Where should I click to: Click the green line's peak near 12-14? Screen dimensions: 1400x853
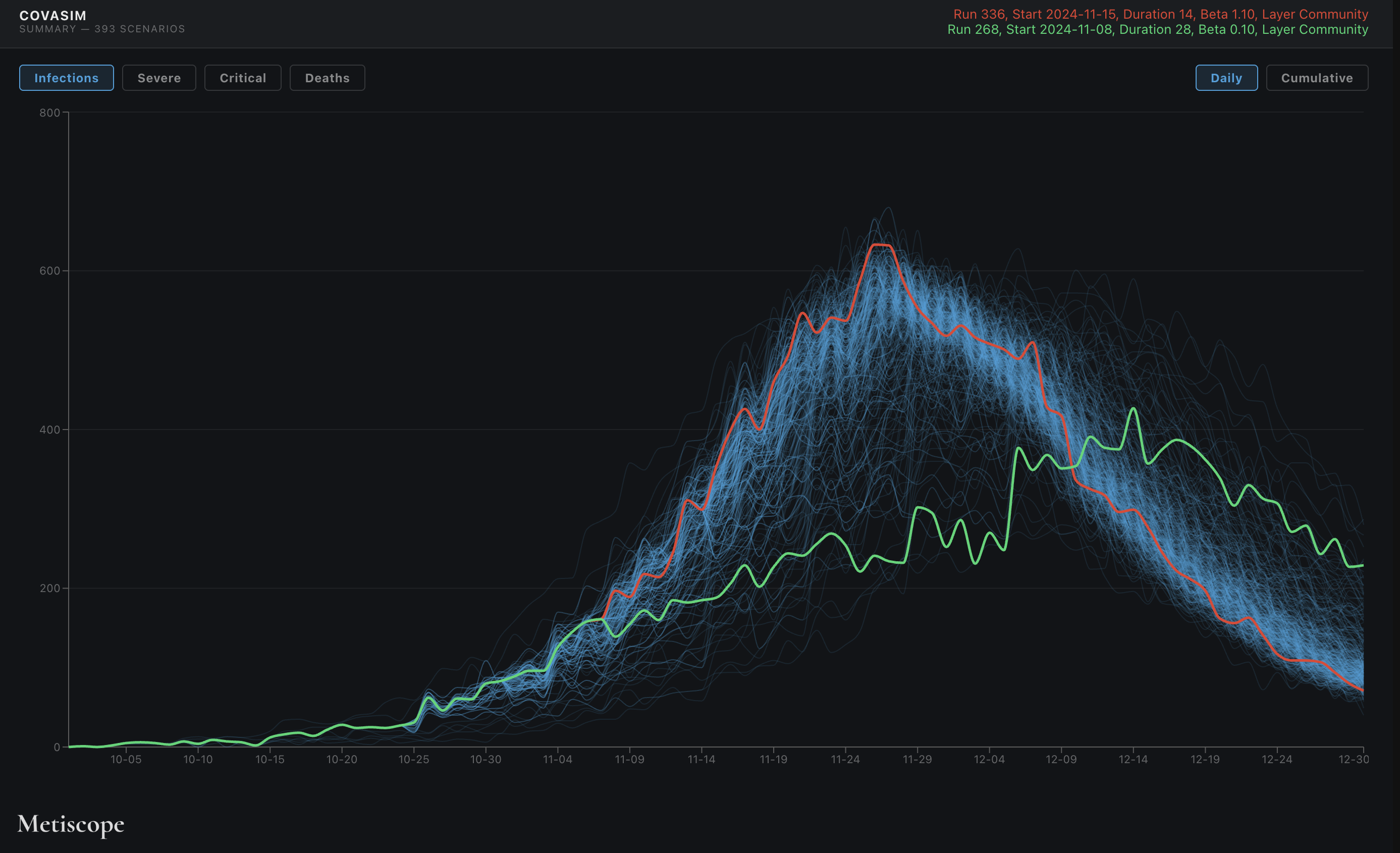coord(1134,408)
